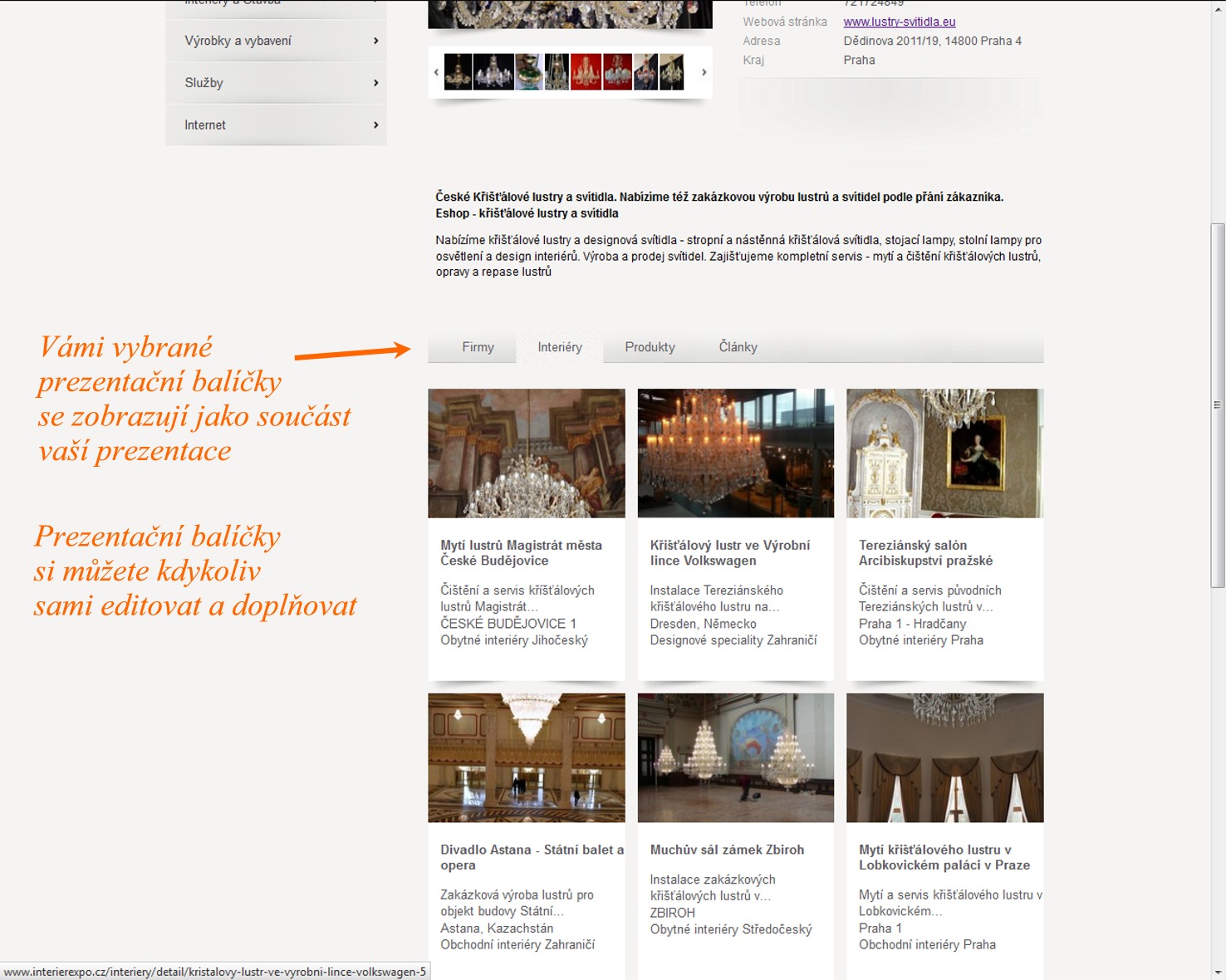Select the first red chandelier thumbnail

(x=586, y=72)
